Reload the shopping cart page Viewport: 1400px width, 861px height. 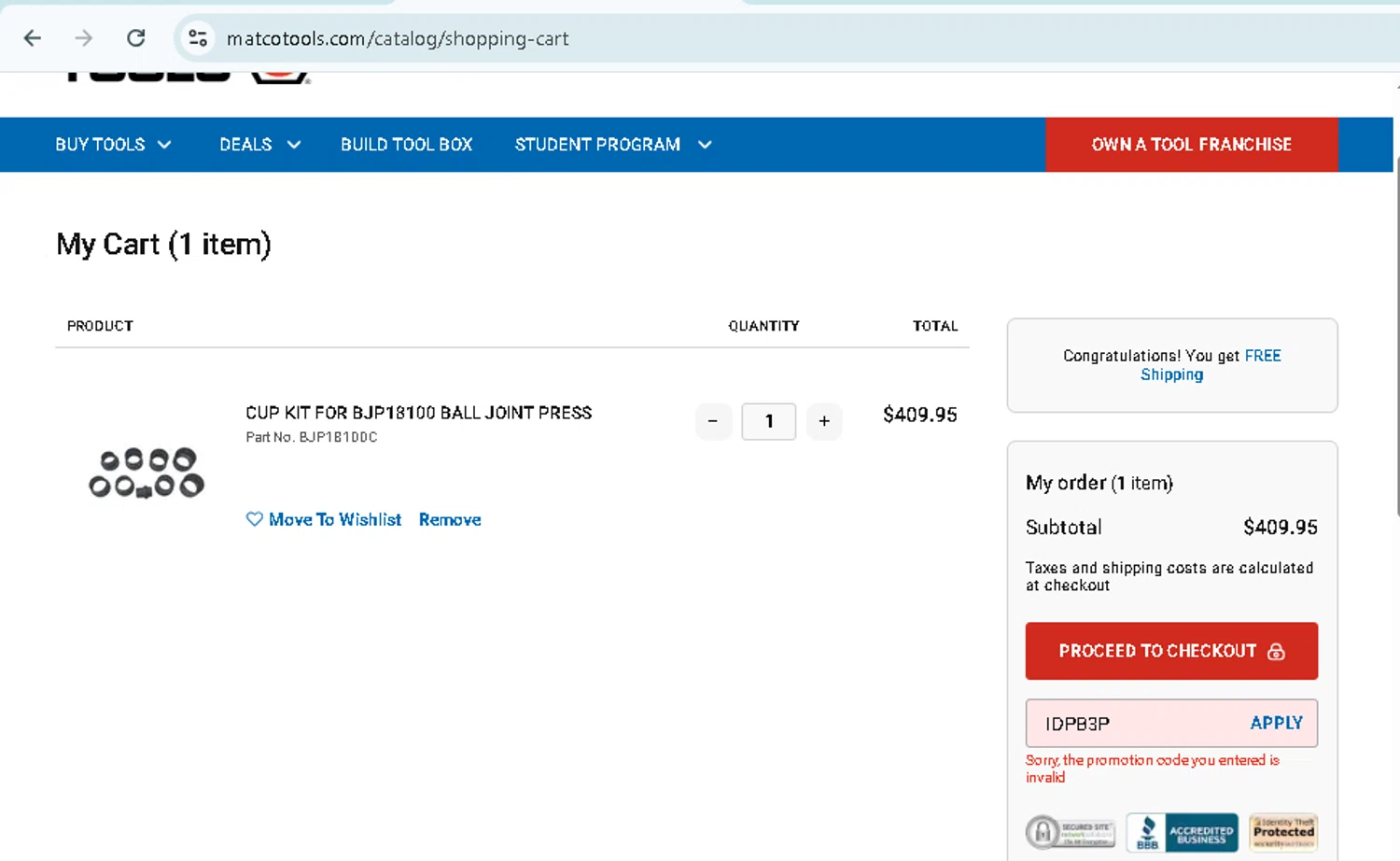(x=136, y=38)
